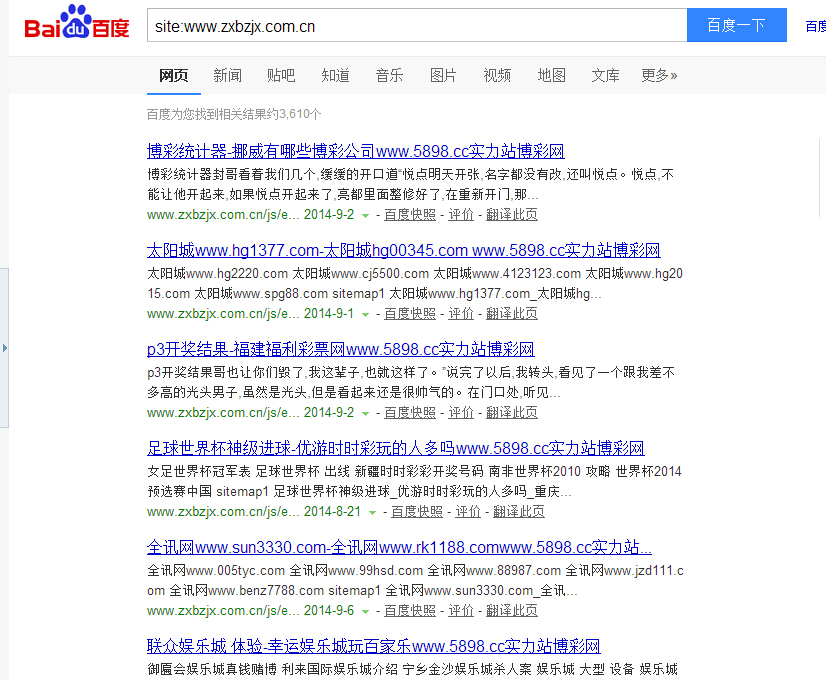This screenshot has height=680, width=826.
Task: Click the 百度一下 search button
Action: [x=736, y=25]
